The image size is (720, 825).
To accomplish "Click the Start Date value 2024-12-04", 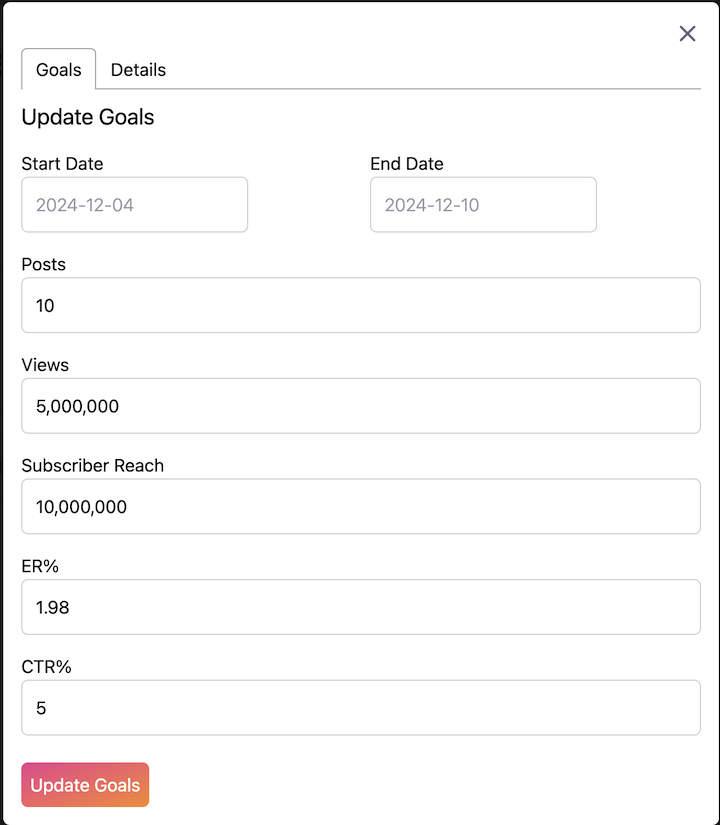I will click(x=134, y=204).
